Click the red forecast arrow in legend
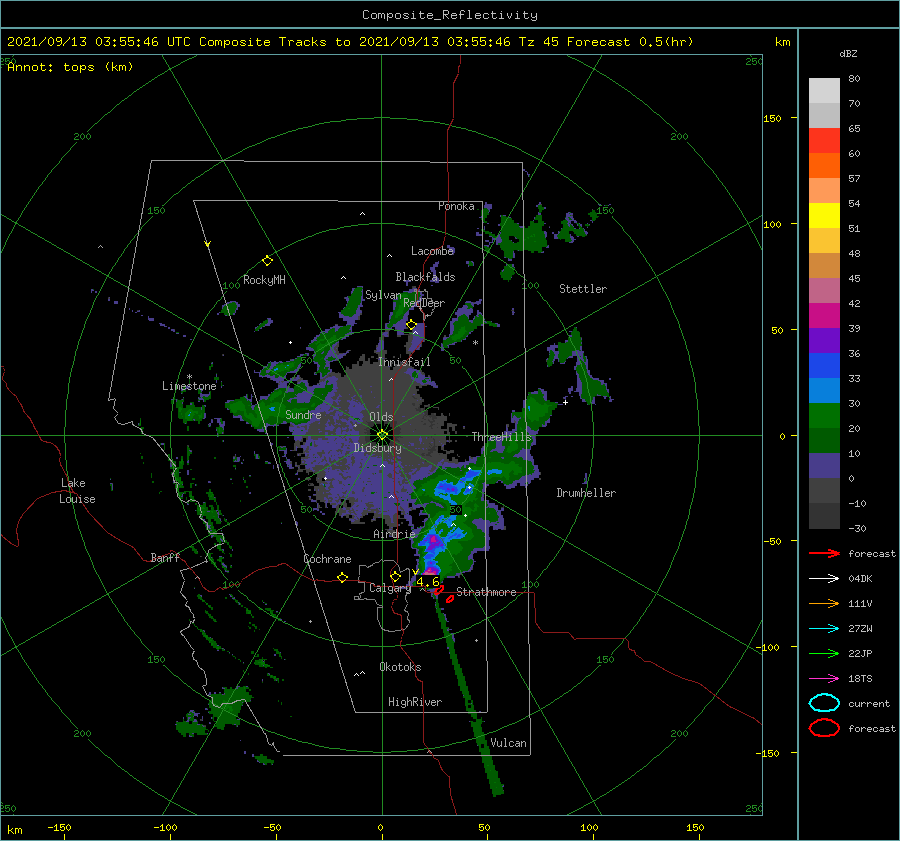 point(824,553)
